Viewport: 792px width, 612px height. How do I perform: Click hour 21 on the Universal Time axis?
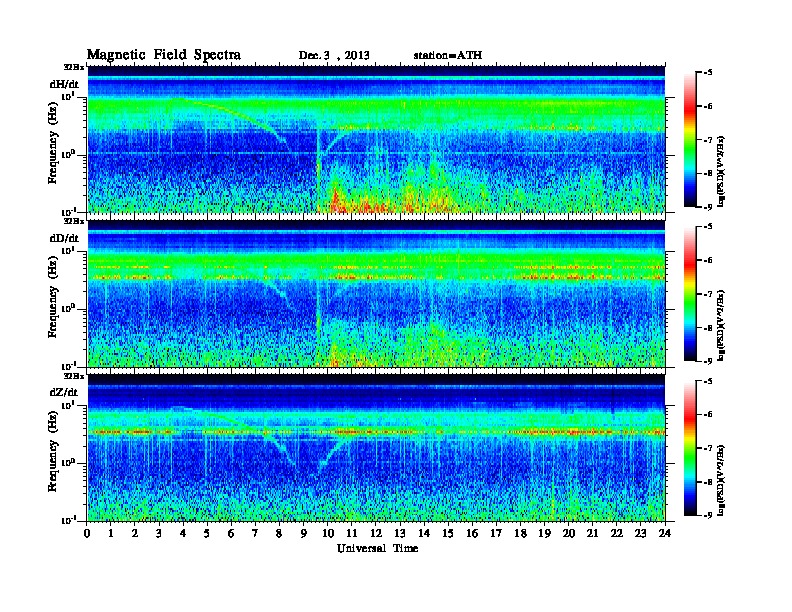[592, 533]
